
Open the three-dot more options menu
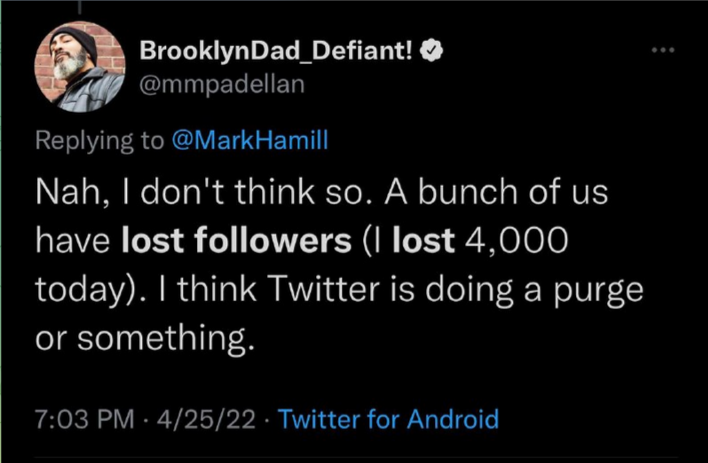663,50
